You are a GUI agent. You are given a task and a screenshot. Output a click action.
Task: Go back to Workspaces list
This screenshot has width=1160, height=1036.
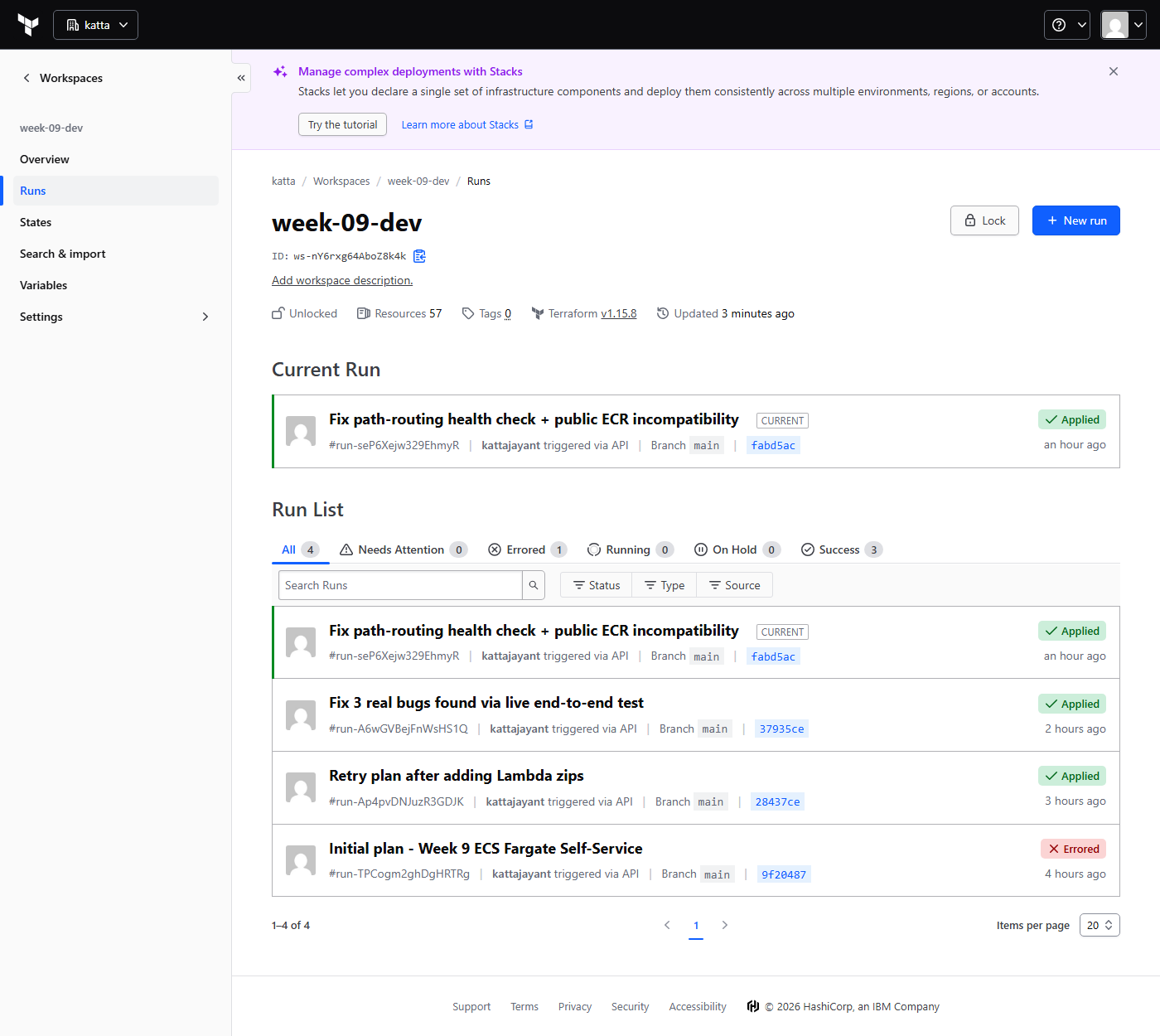tap(62, 78)
